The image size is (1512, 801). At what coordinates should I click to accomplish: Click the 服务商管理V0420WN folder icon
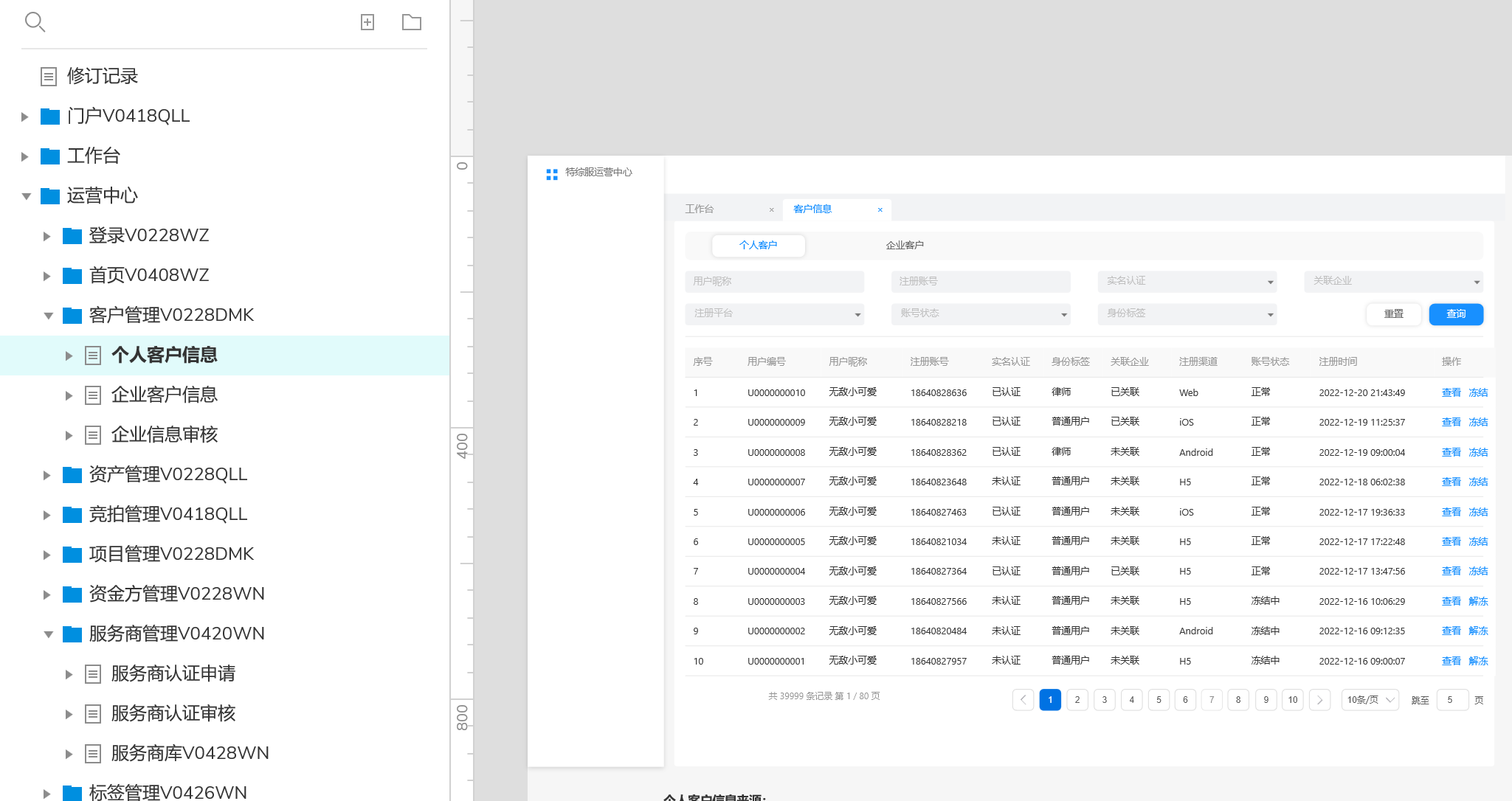point(72,634)
